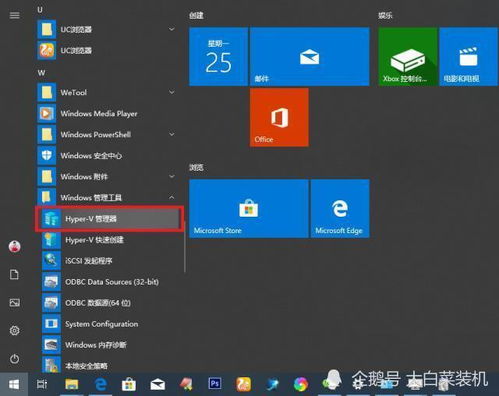The height and width of the screenshot is (396, 499).
Task: Open Settings gear in Start menu
Action: click(x=14, y=331)
